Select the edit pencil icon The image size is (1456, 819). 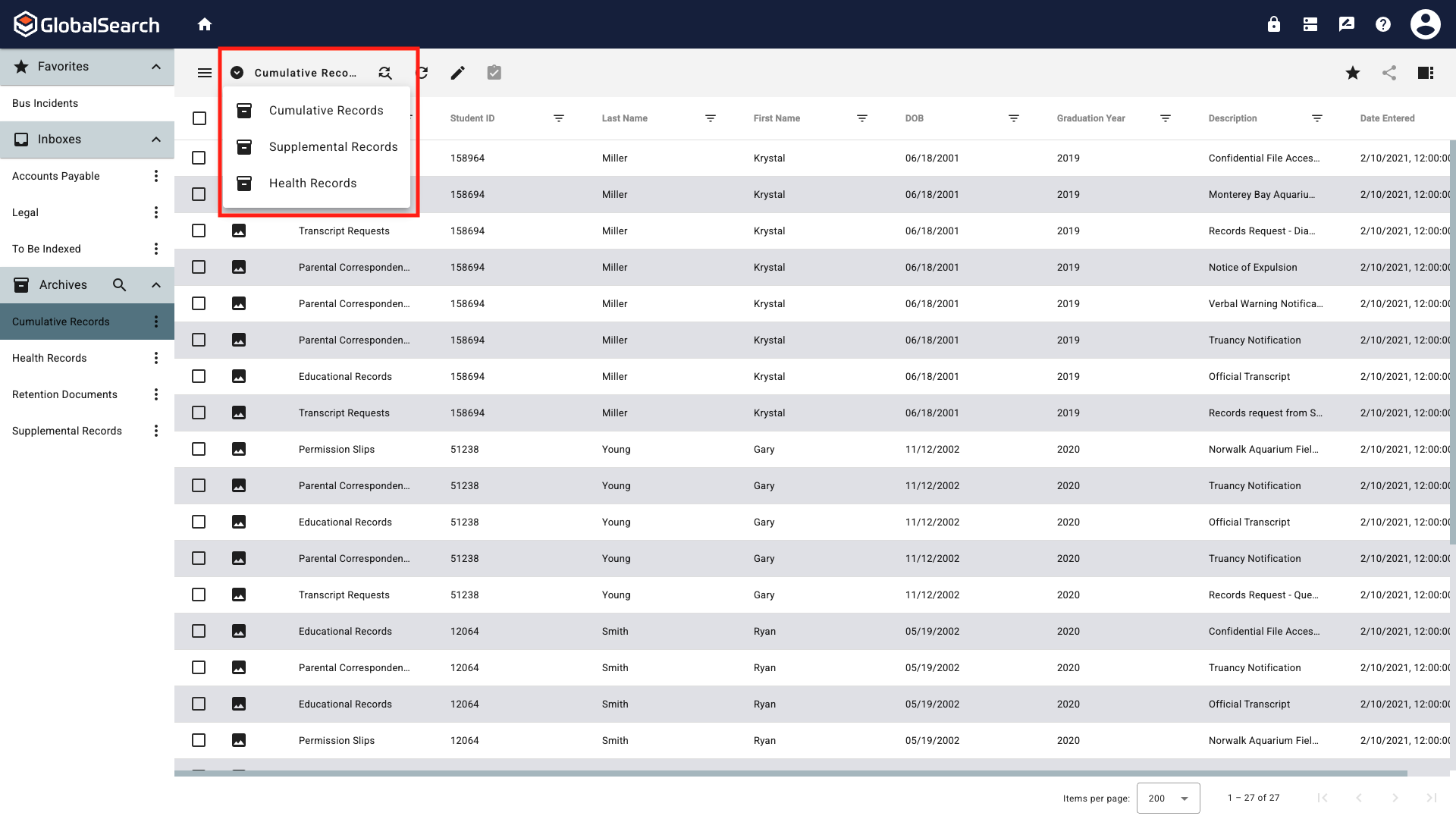458,72
